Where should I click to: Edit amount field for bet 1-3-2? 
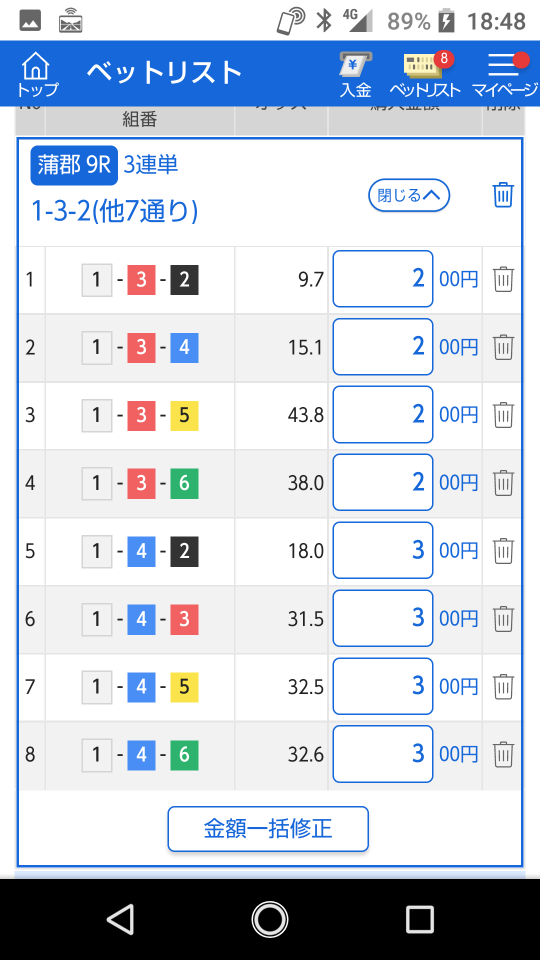[383, 279]
